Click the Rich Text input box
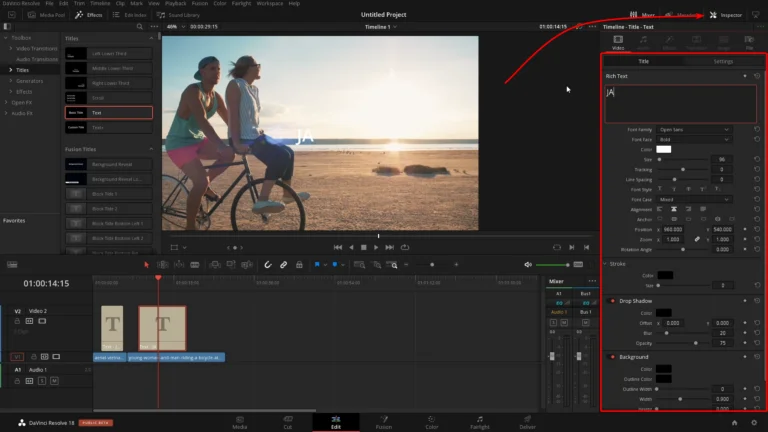 click(x=680, y=103)
